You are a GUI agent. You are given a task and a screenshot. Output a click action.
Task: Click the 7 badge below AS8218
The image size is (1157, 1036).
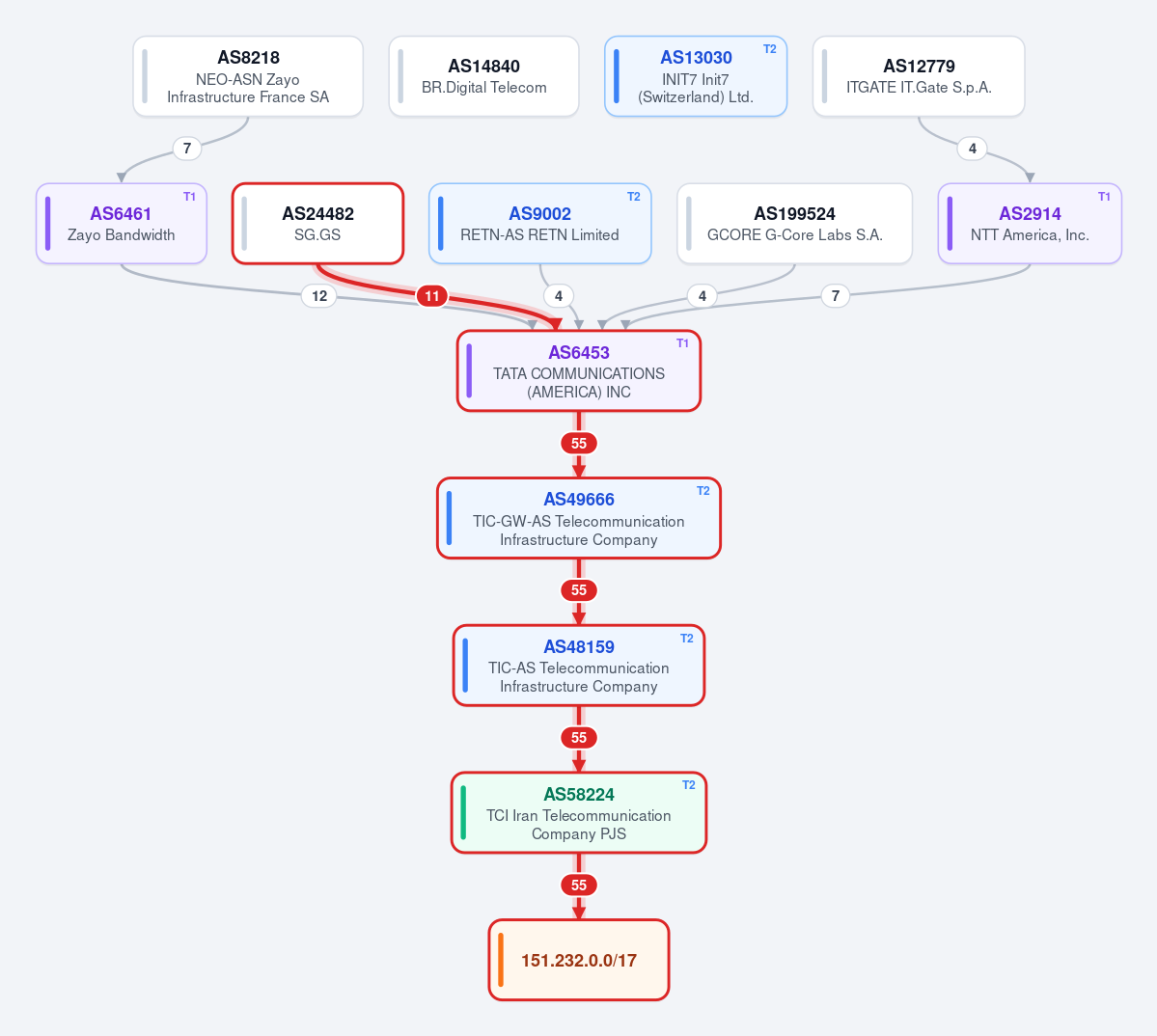(187, 149)
